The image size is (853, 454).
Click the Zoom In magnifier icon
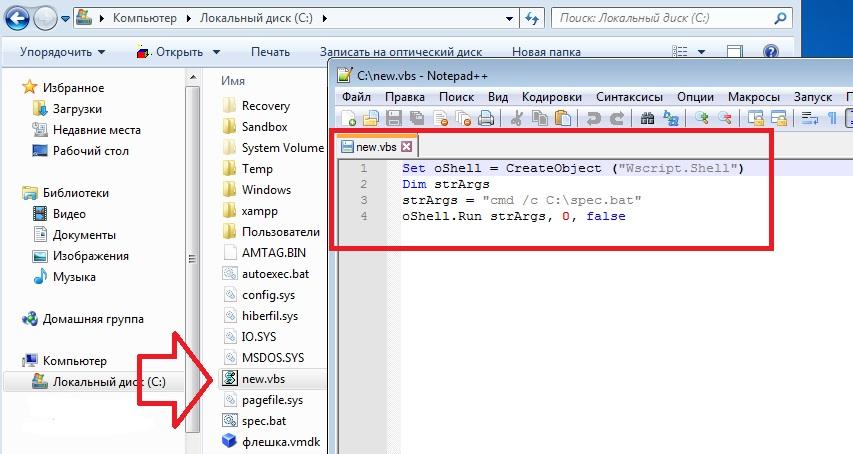702,119
